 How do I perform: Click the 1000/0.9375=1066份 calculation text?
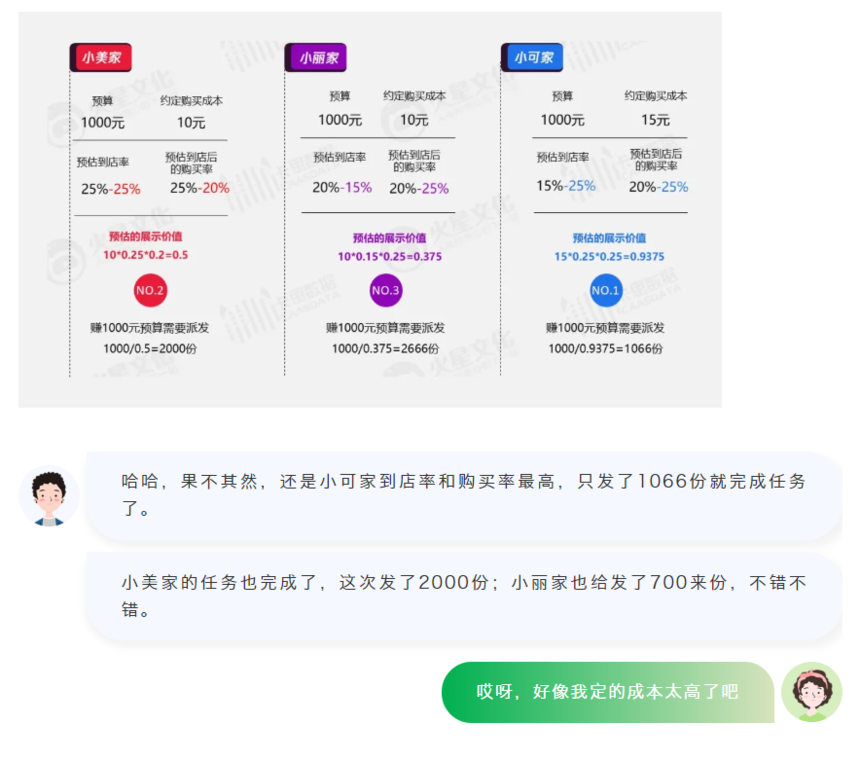tap(605, 348)
